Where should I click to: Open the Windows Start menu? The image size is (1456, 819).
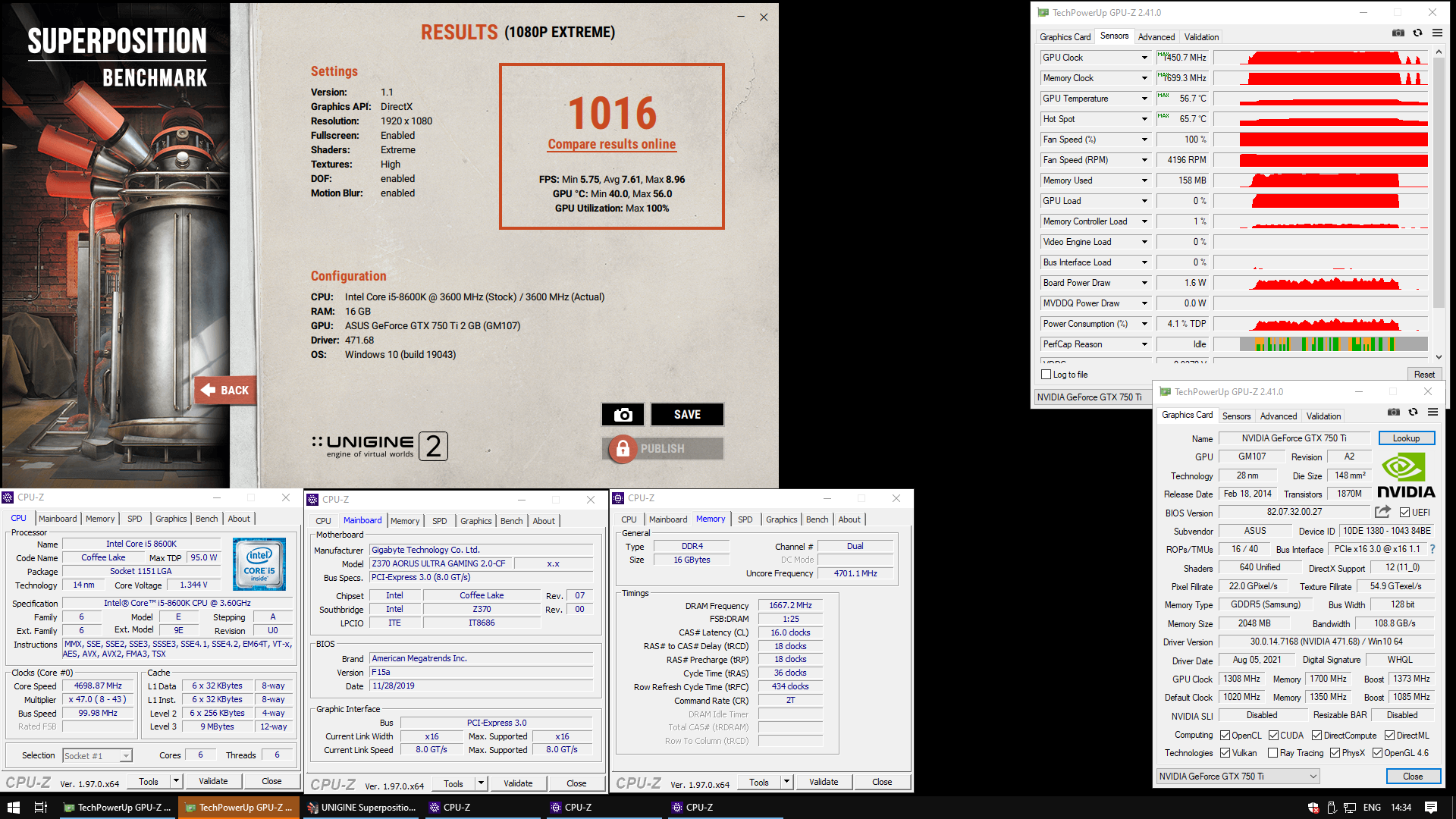click(x=13, y=808)
